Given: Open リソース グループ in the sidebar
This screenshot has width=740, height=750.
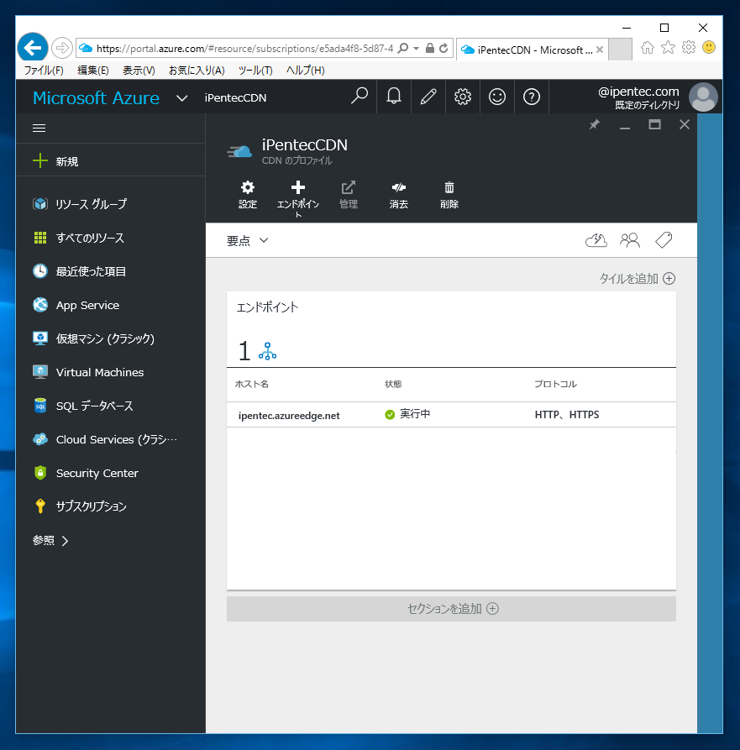Looking at the screenshot, I should [x=110, y=204].
